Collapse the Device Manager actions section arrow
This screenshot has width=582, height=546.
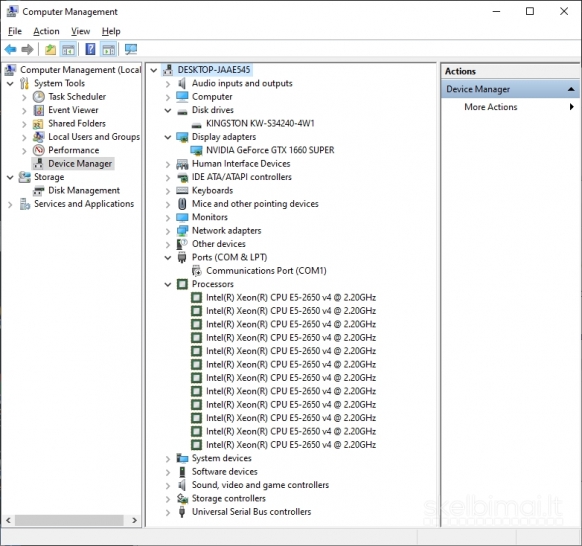coord(571,89)
